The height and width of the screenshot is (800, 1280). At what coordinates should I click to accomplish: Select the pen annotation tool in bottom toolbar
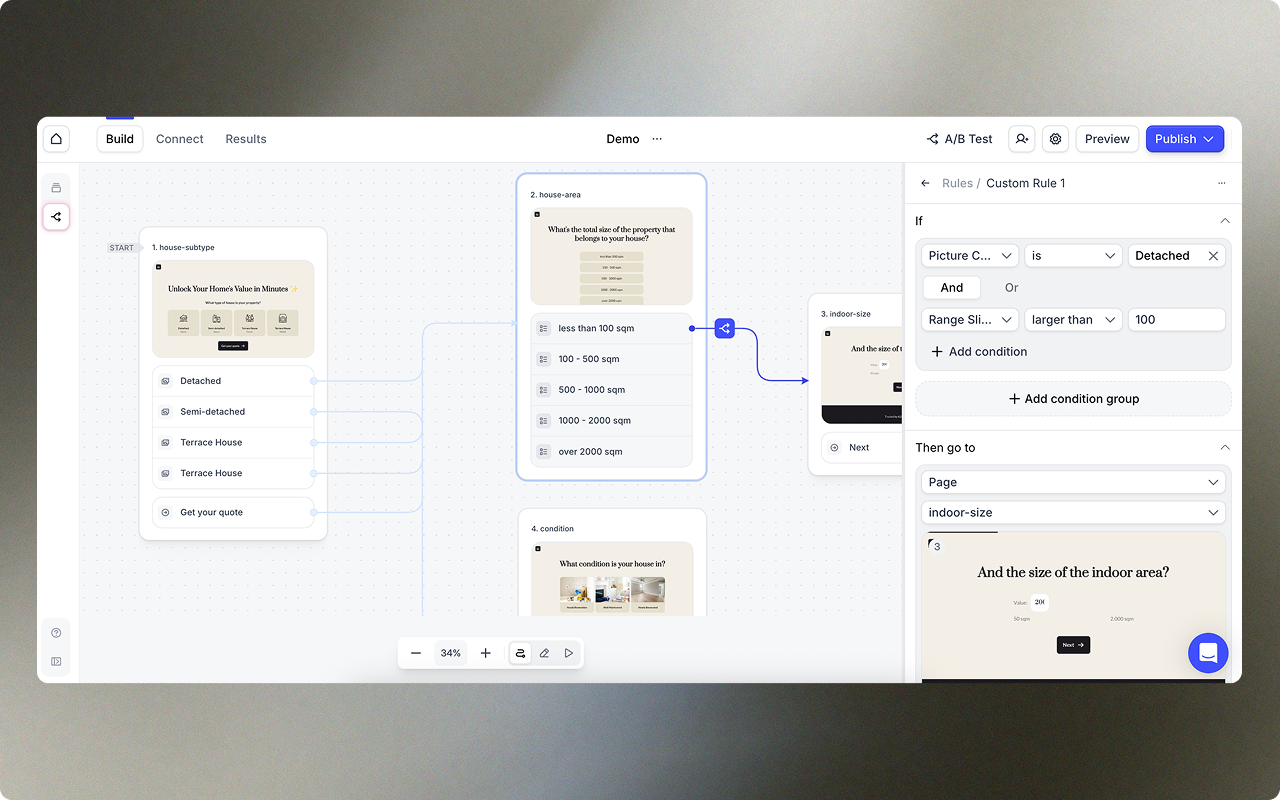(544, 652)
